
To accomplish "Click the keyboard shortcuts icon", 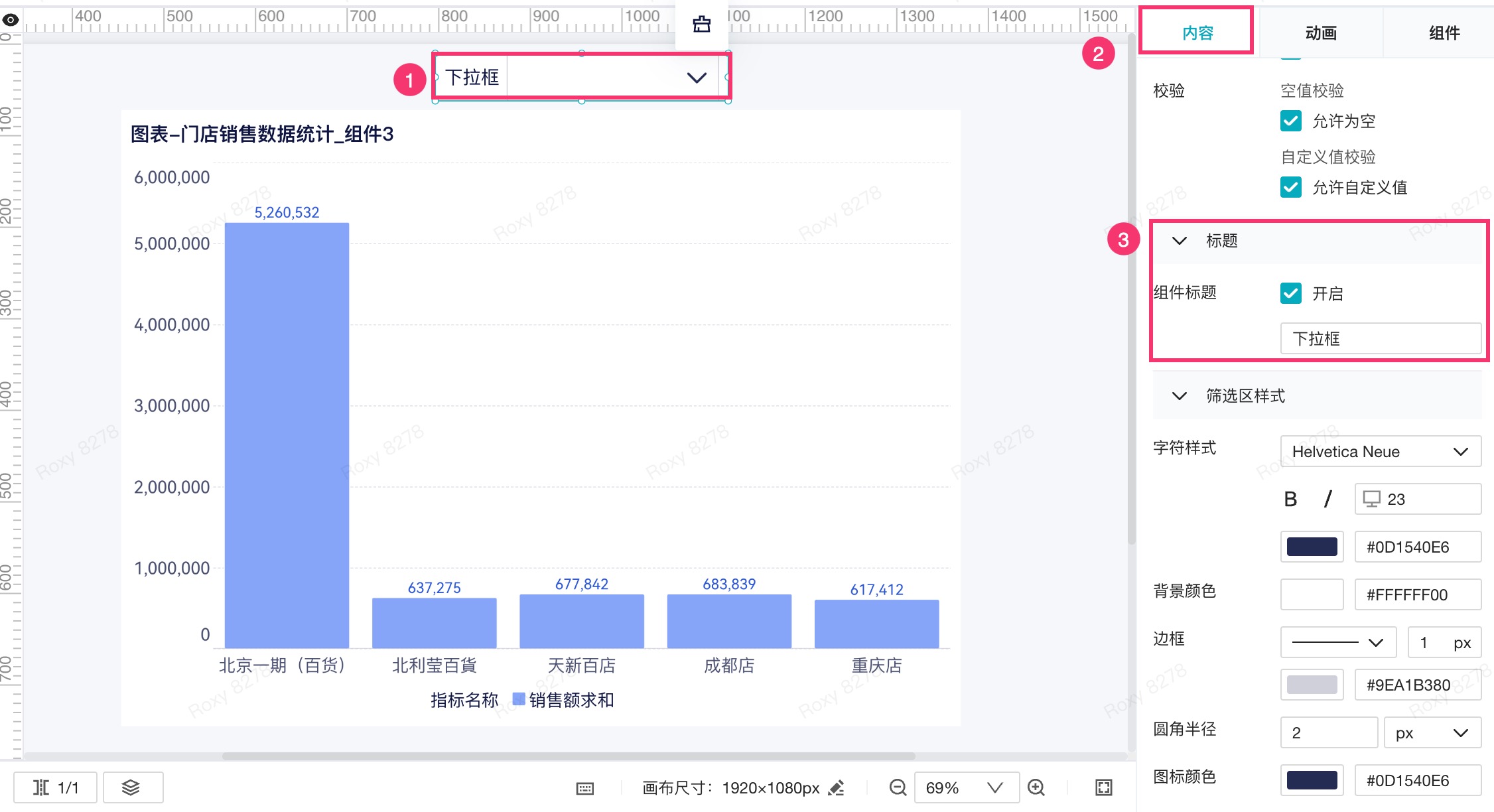I will click(x=585, y=788).
